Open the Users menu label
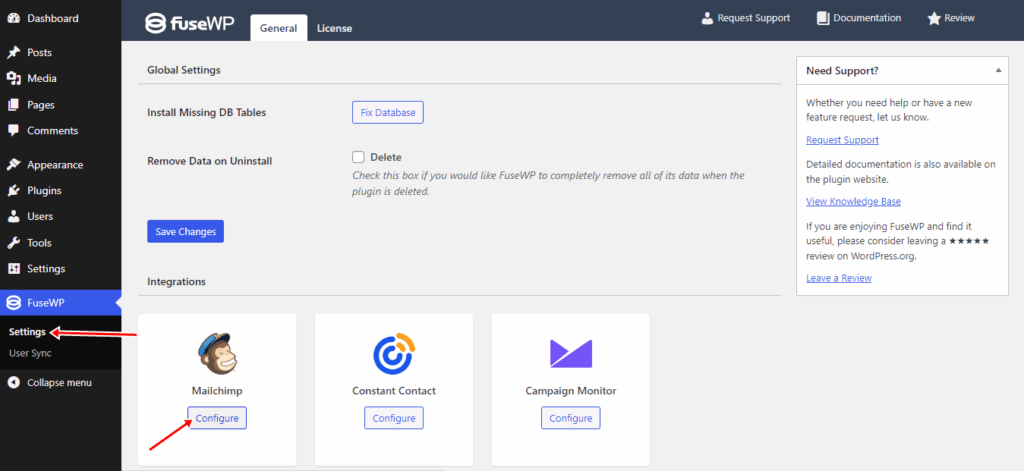The height and width of the screenshot is (471, 1024). pyautogui.click(x=40, y=216)
